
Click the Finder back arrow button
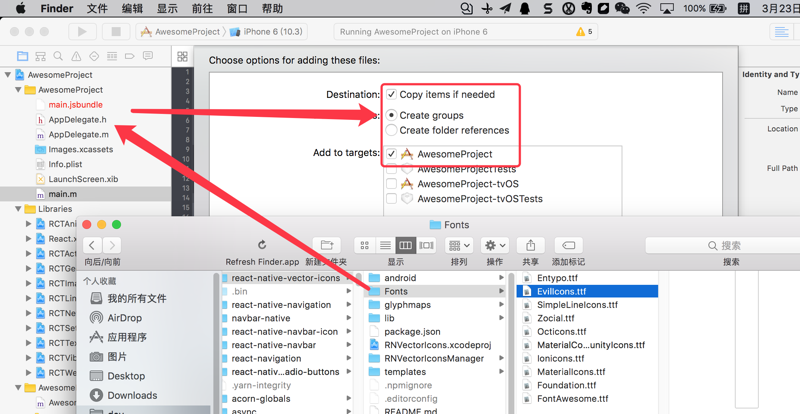(x=92, y=246)
